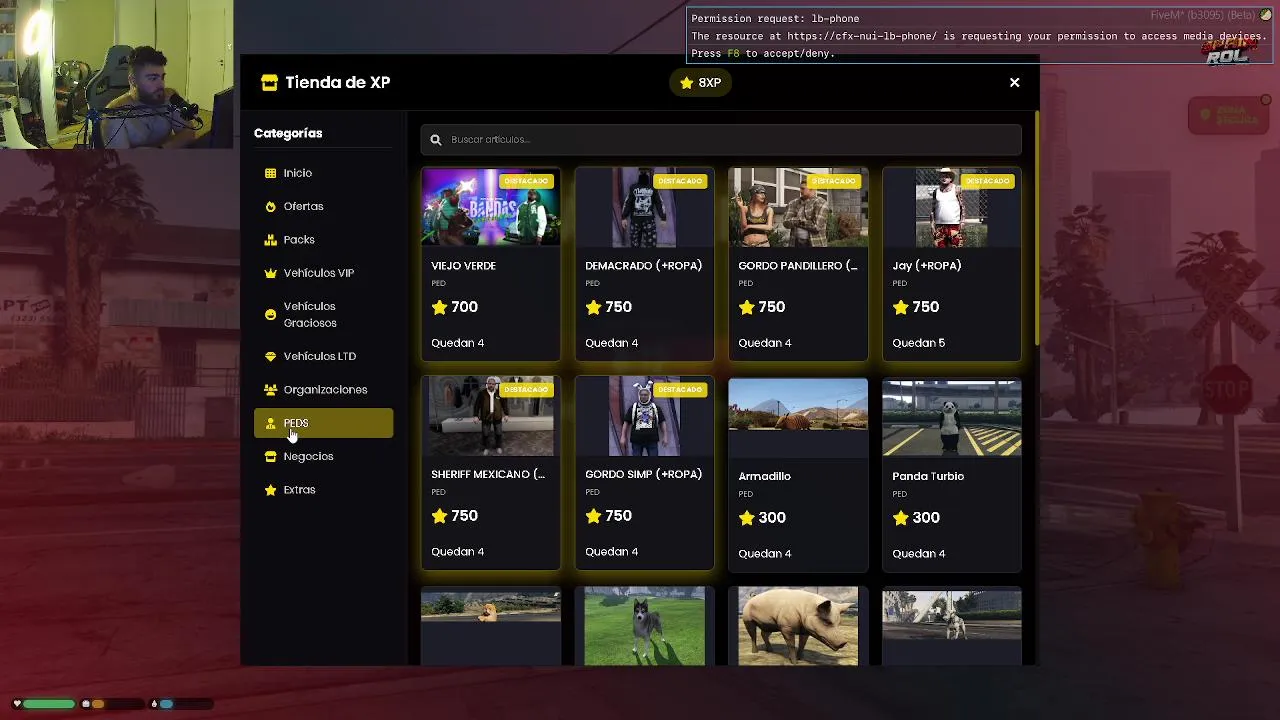Open the Inicio category
This screenshot has width=1280, height=720.
323,173
